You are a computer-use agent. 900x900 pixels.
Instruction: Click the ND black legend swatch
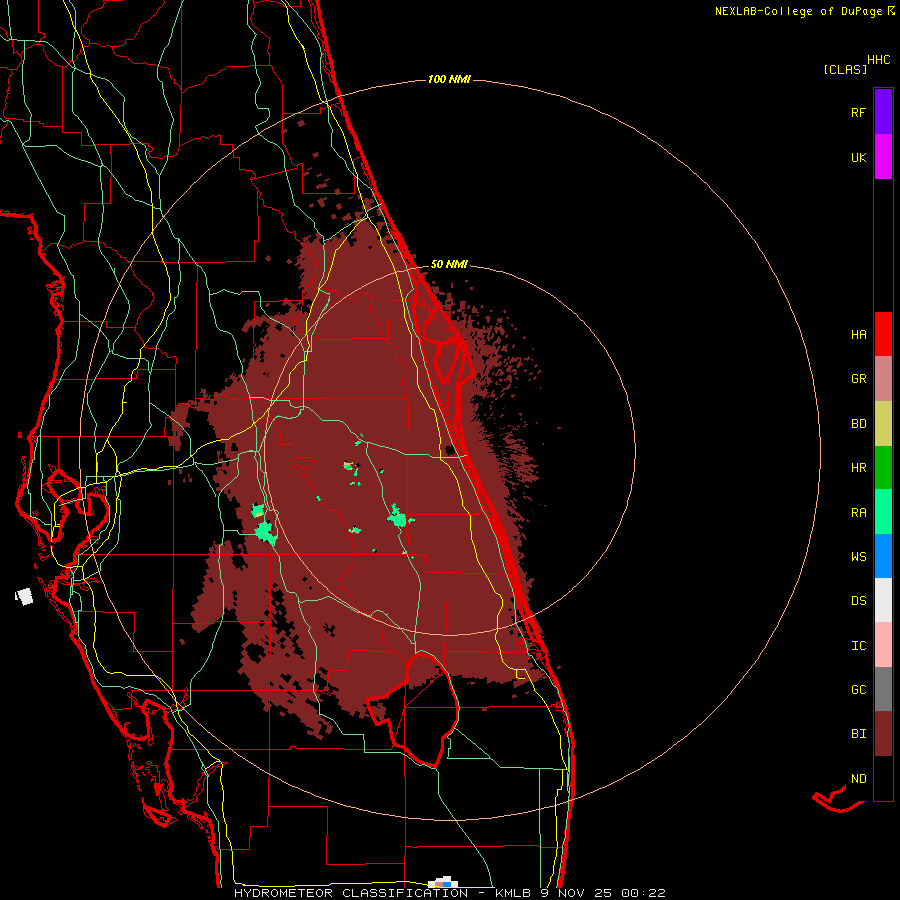883,778
